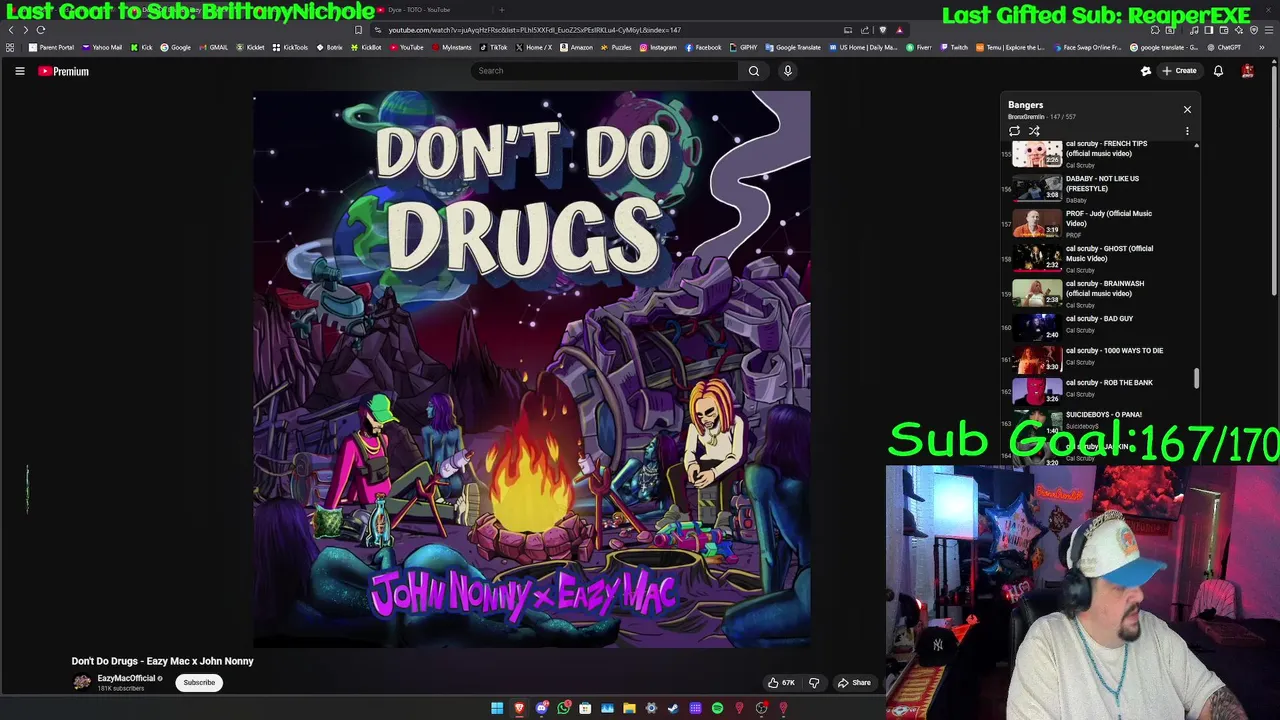Image resolution: width=1280 pixels, height=720 pixels.
Task: Open WhatsApp from the taskbar
Action: point(564,709)
